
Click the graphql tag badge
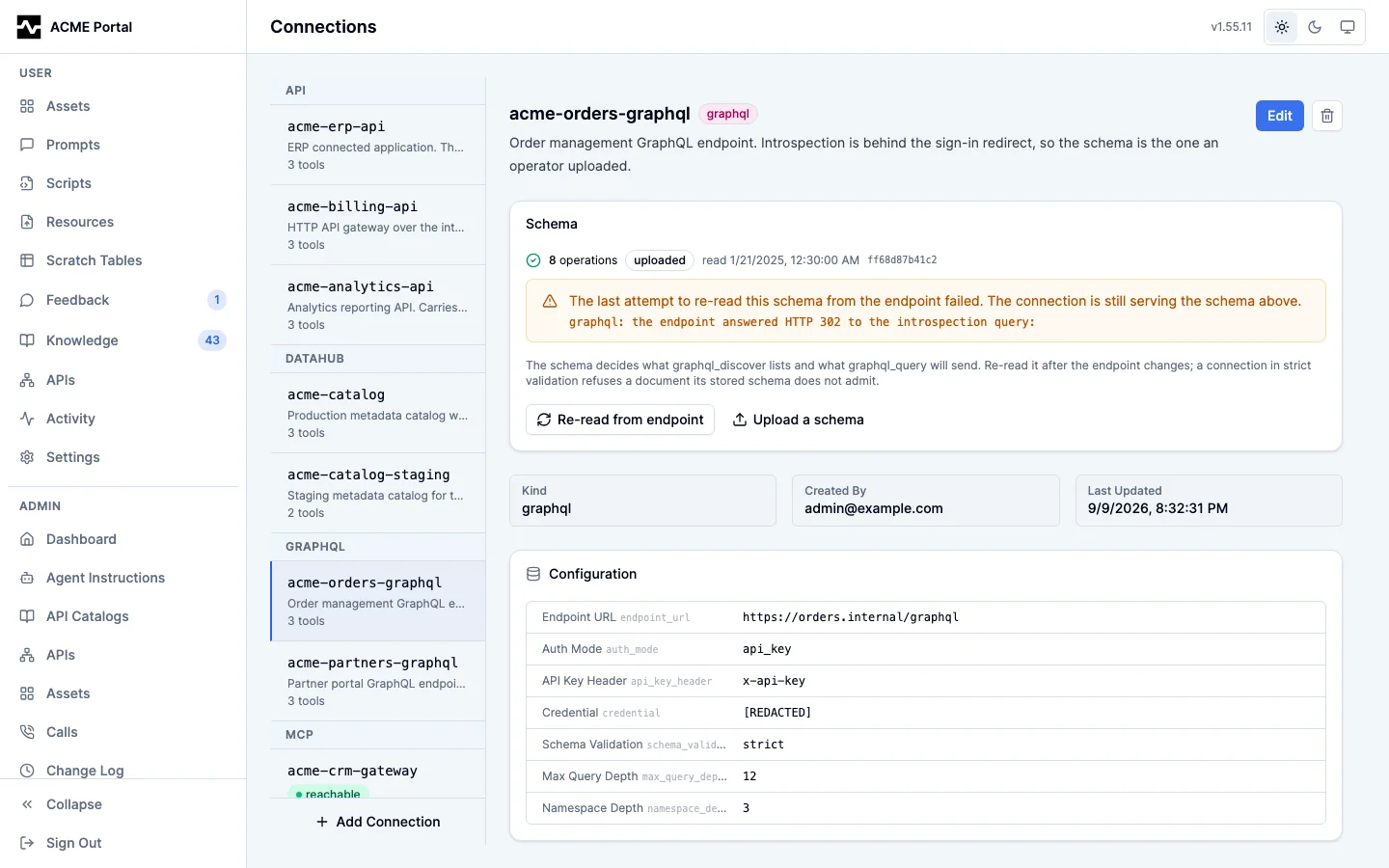pos(727,114)
